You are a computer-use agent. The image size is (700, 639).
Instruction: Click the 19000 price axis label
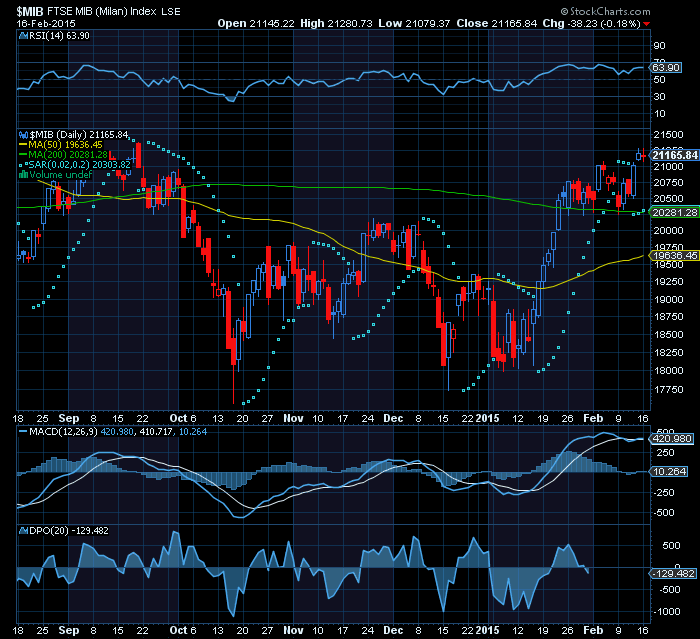668,299
